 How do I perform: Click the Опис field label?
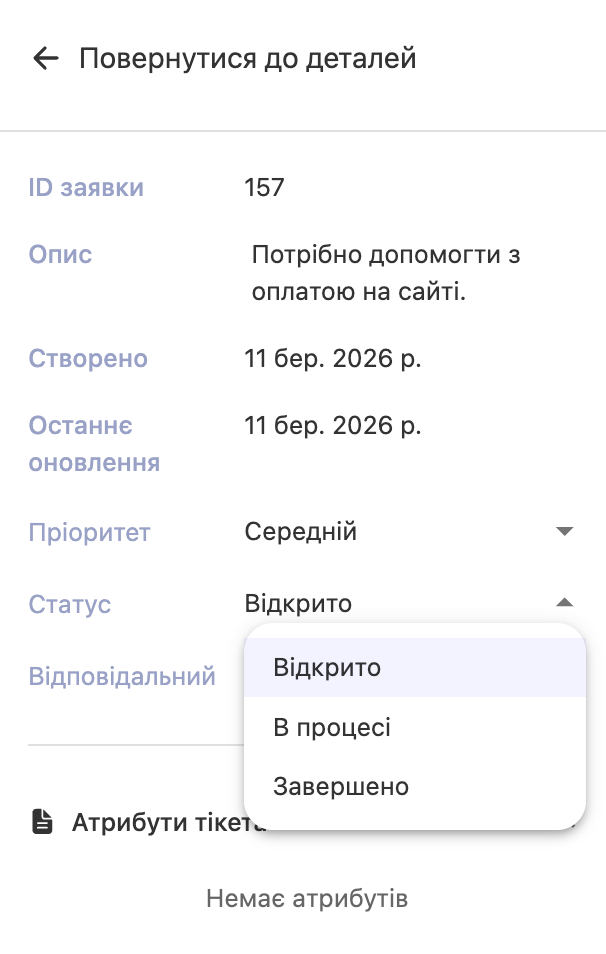click(x=58, y=255)
